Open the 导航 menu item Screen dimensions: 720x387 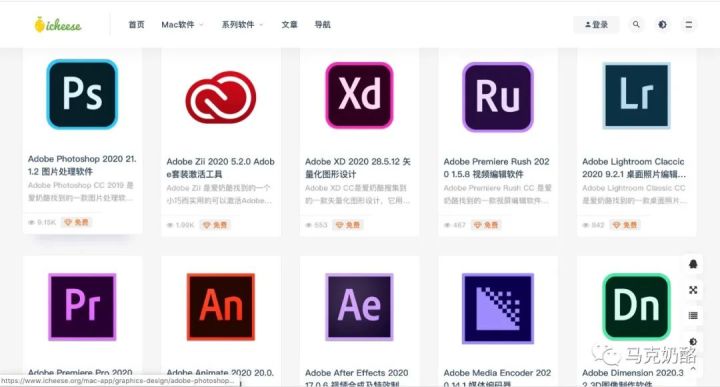coord(322,25)
